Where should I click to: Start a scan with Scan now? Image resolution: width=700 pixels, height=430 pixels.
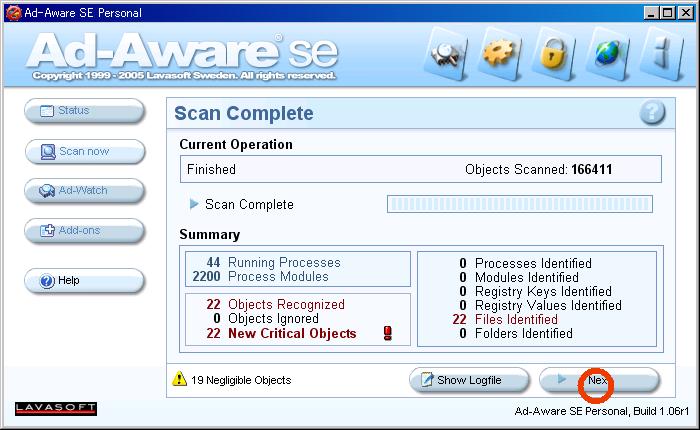(x=85, y=151)
